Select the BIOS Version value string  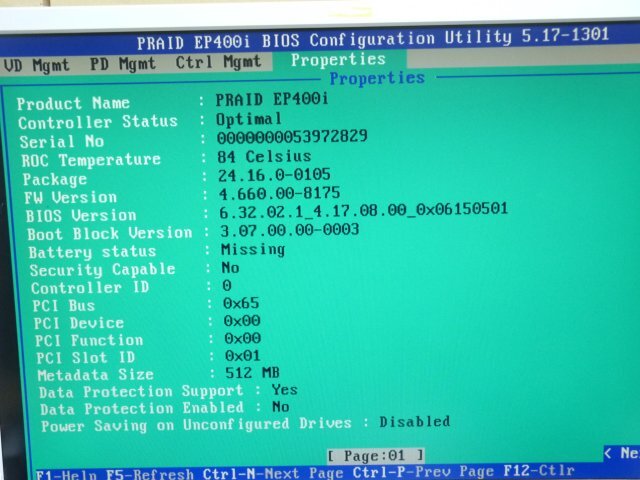pos(363,211)
